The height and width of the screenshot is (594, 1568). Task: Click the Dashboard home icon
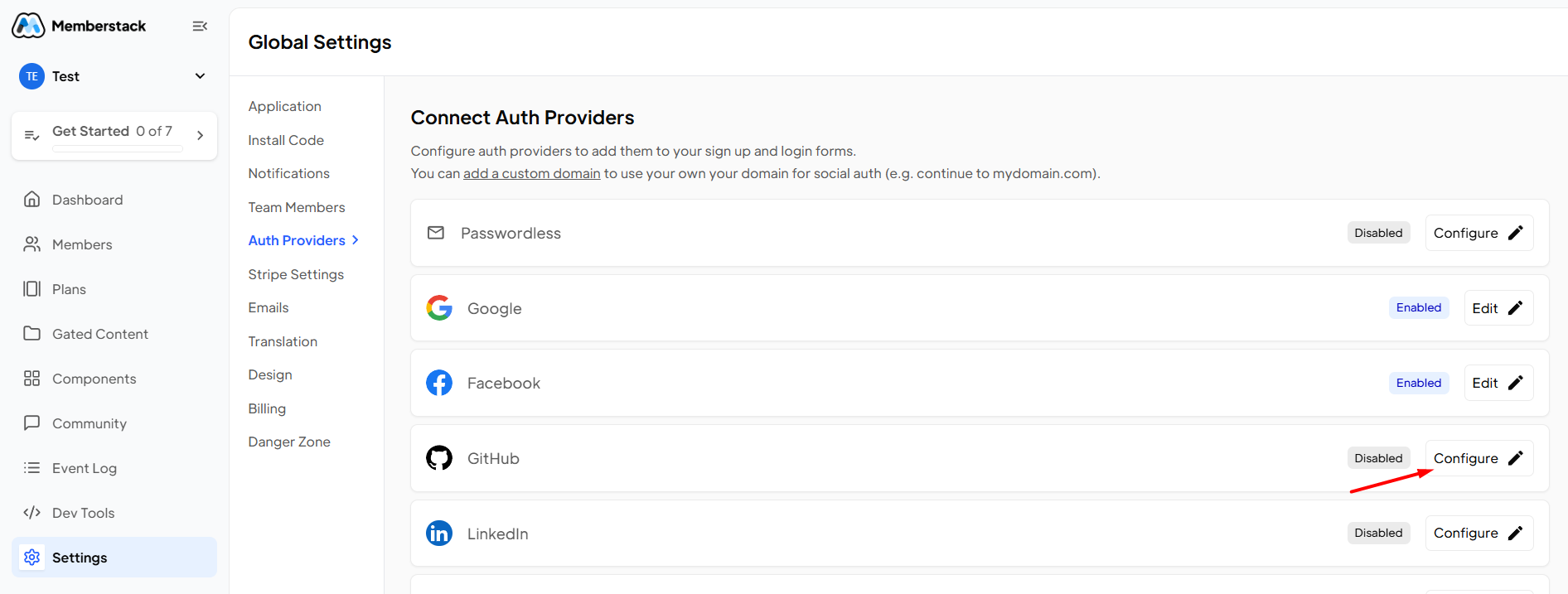(x=32, y=200)
